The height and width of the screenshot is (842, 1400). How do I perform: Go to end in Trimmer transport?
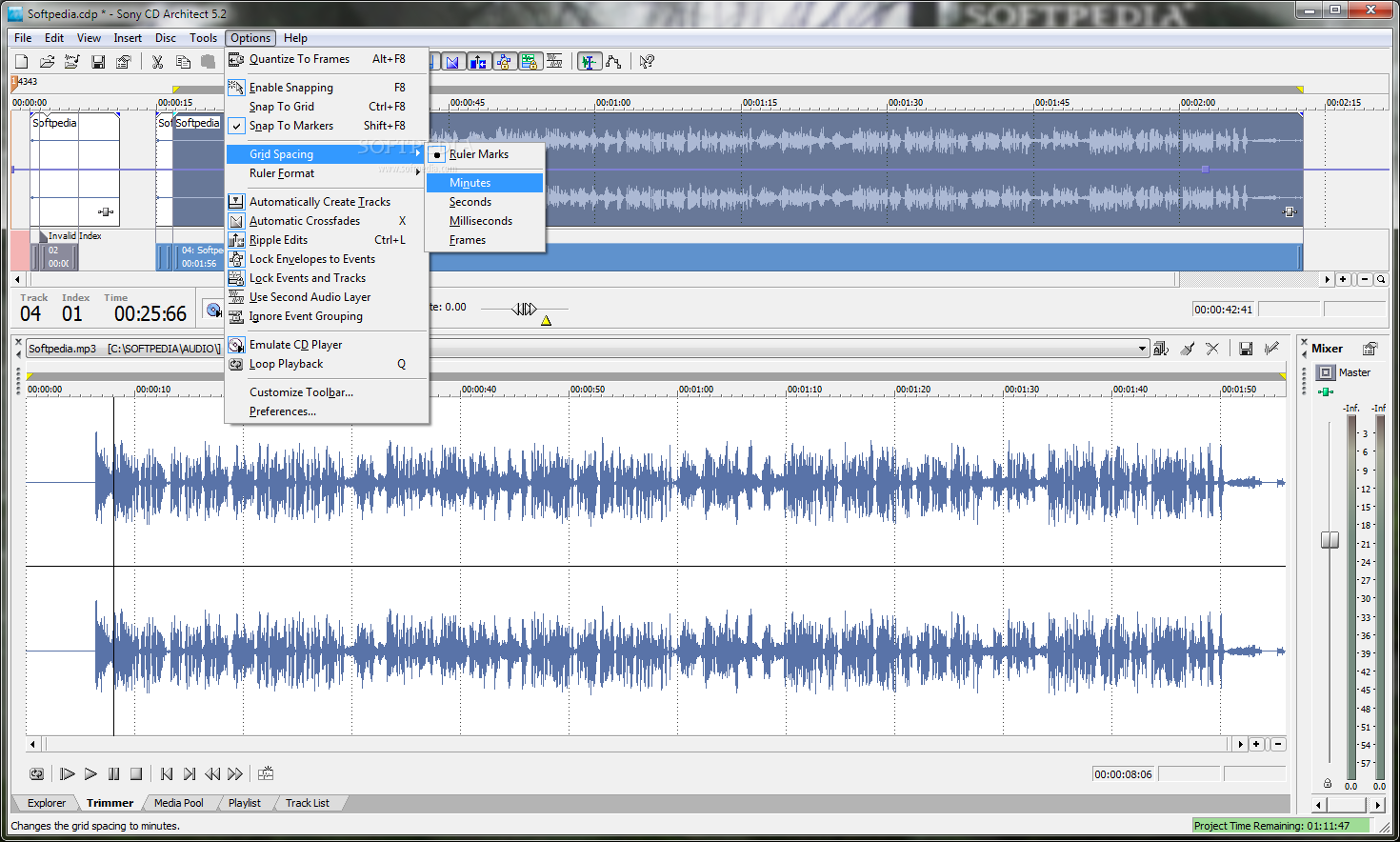[190, 773]
